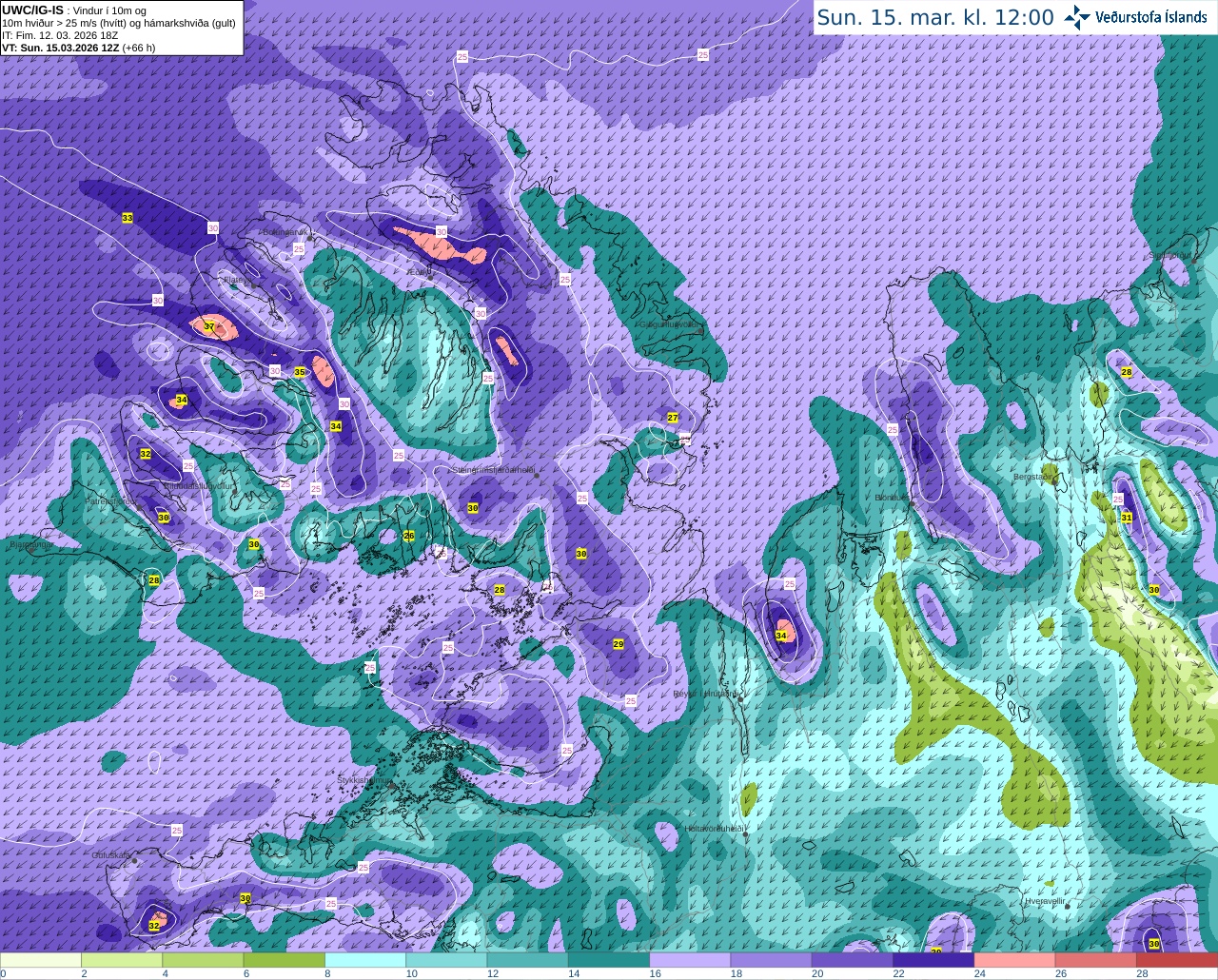1218x980 pixels.
Task: Click the legend swatch between 20 and 22
Action: point(853,960)
